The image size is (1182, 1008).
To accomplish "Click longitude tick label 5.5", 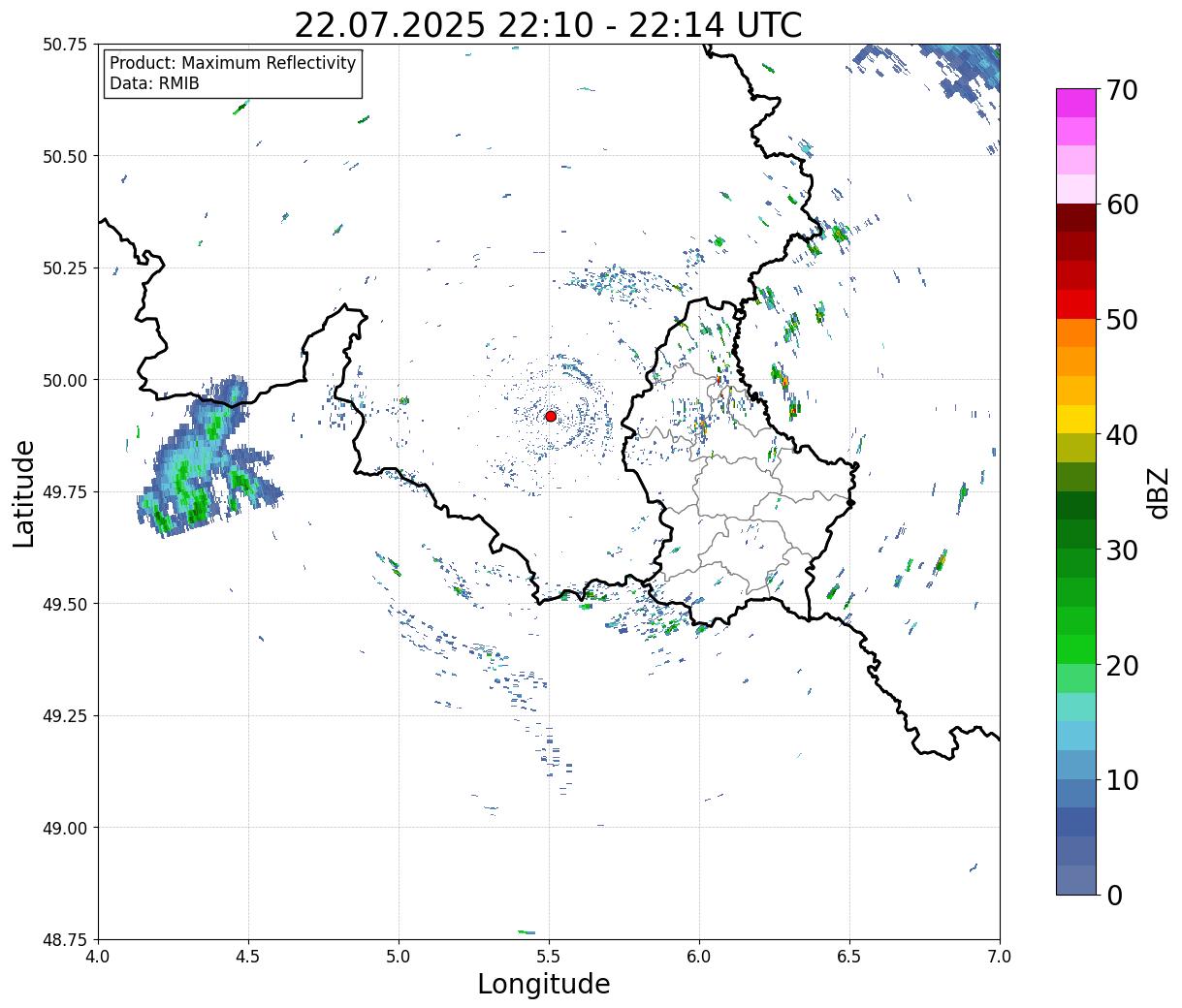I will (550, 957).
